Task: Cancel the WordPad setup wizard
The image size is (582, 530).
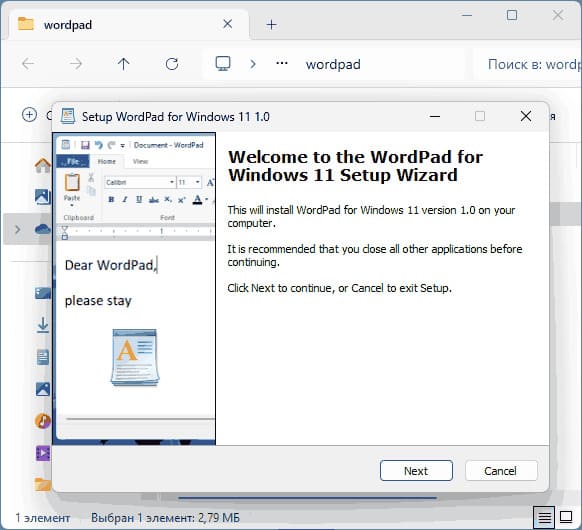Action: [501, 471]
